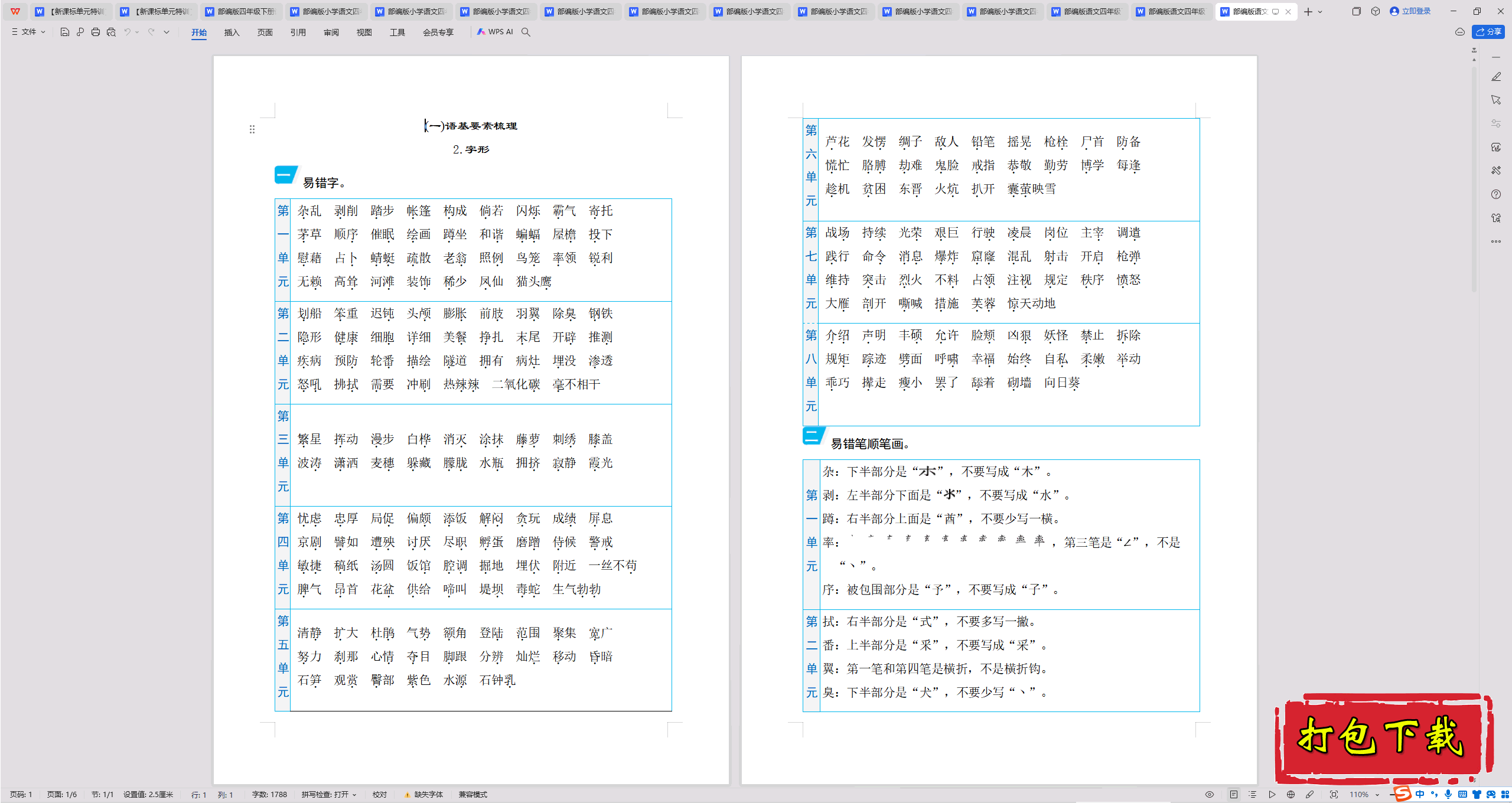
Task: Click the cloud comment bubble icon
Action: coord(1460,32)
